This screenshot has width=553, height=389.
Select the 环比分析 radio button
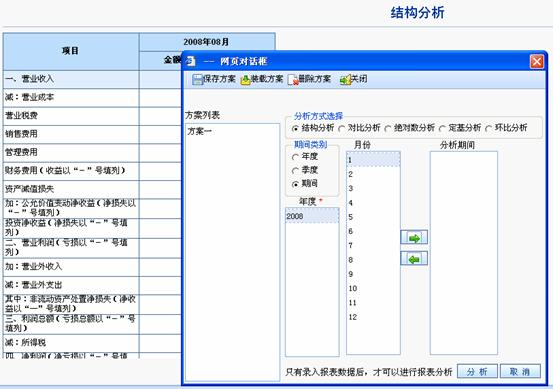(489, 129)
